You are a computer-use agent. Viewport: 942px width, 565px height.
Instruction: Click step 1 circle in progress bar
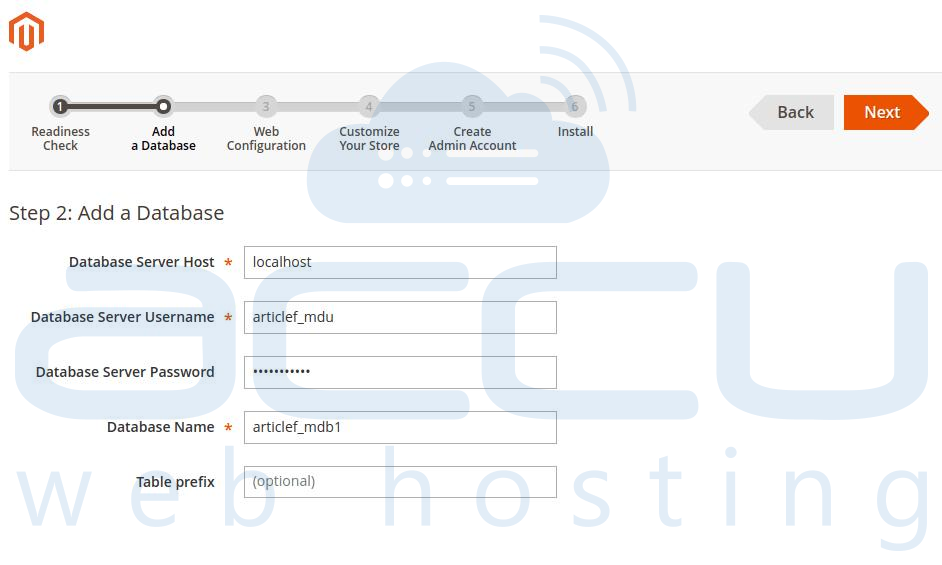[x=59, y=106]
